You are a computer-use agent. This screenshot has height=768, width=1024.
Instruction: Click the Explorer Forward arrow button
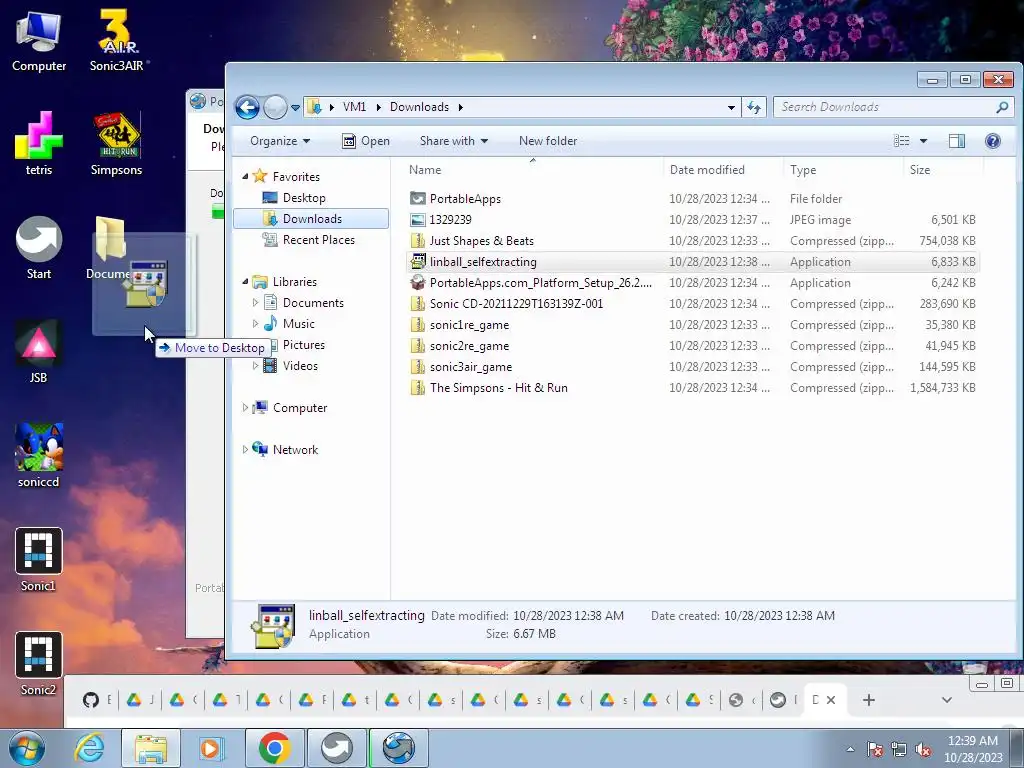275,107
